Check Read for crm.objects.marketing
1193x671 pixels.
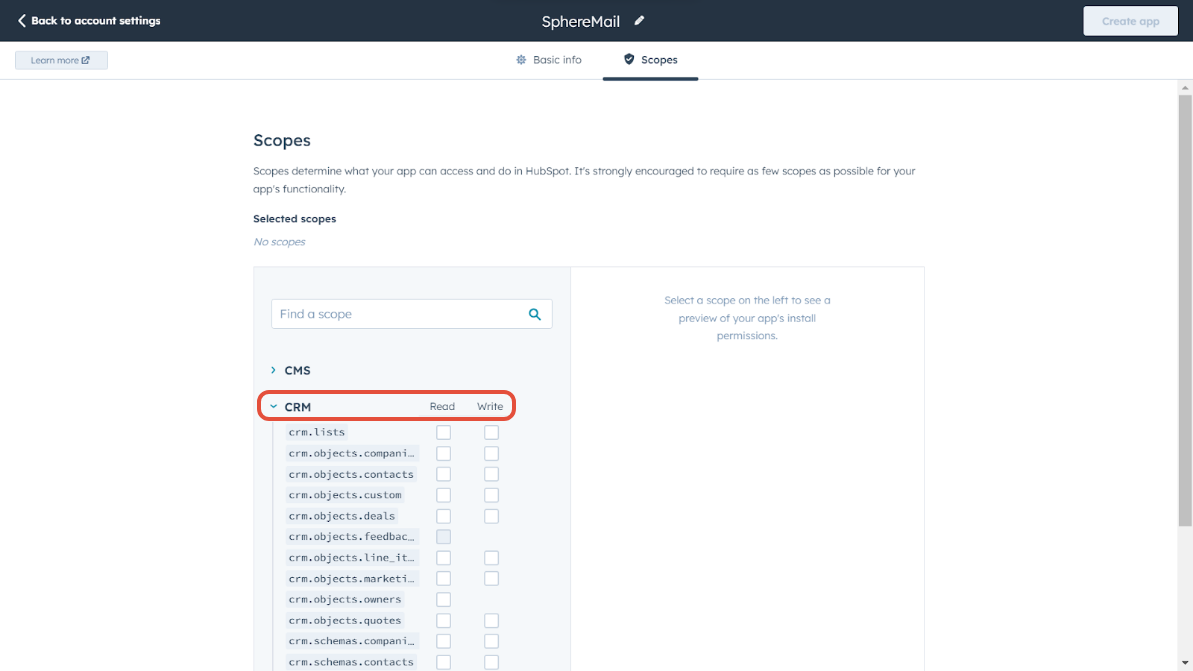point(444,579)
